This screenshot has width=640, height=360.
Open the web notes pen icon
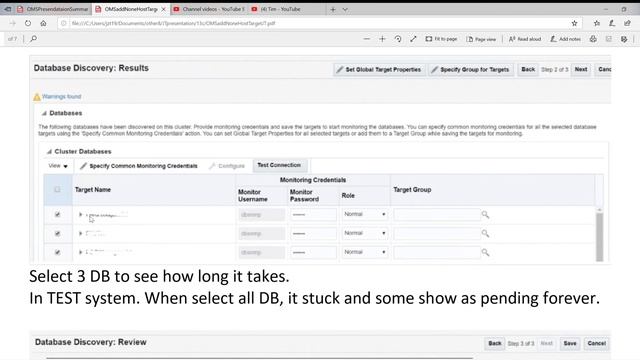(612, 23)
